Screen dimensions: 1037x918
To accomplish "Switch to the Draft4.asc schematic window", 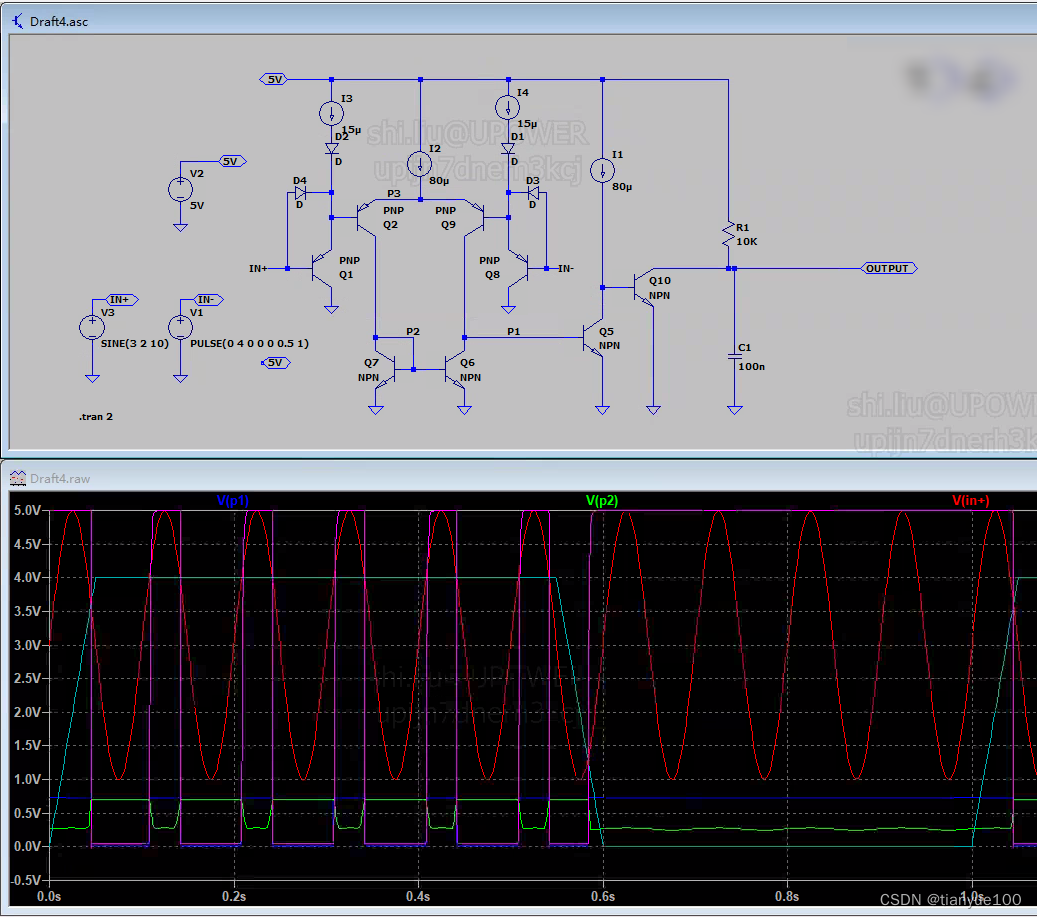I will 400,21.
